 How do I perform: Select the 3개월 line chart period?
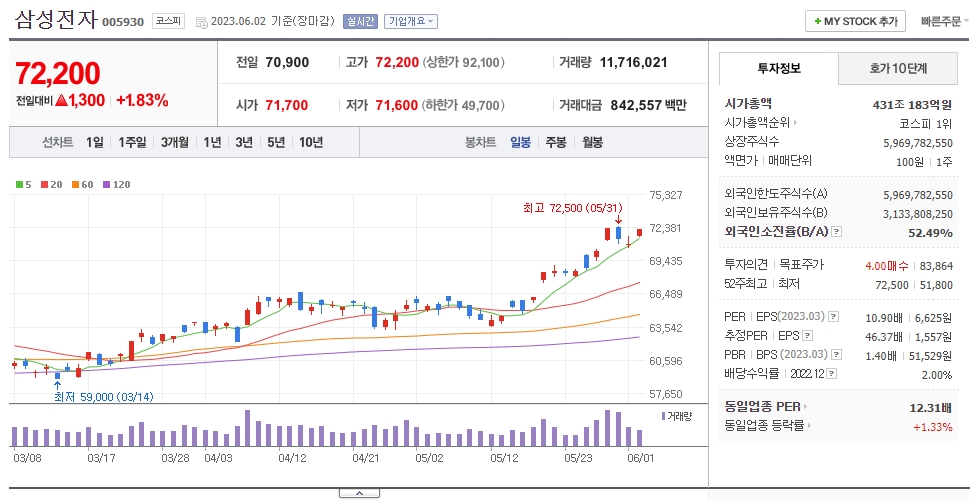[x=174, y=142]
